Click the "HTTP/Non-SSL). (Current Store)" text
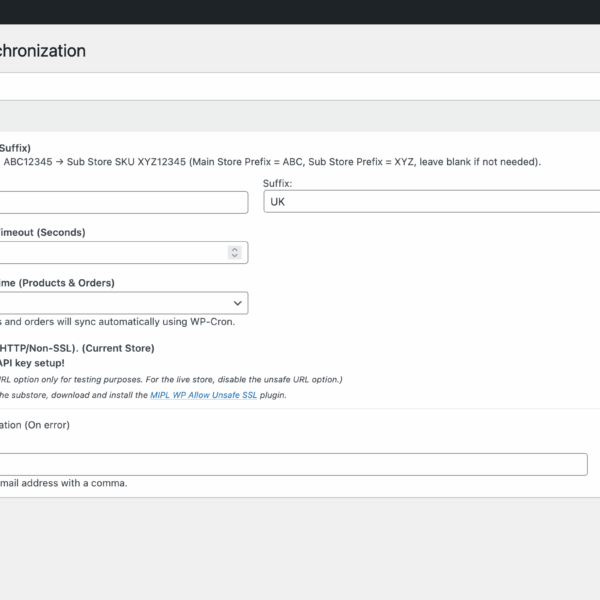600x600 pixels. point(77,348)
